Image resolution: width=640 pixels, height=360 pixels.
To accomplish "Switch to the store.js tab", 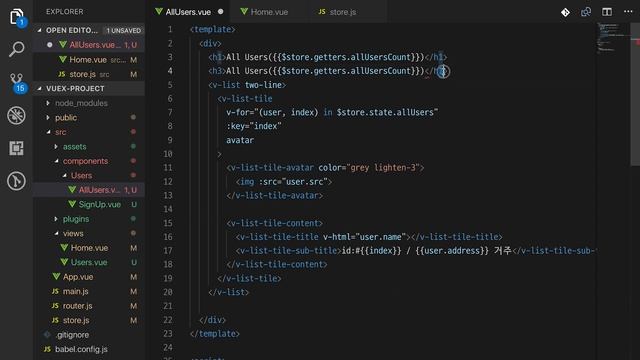I will (342, 12).
